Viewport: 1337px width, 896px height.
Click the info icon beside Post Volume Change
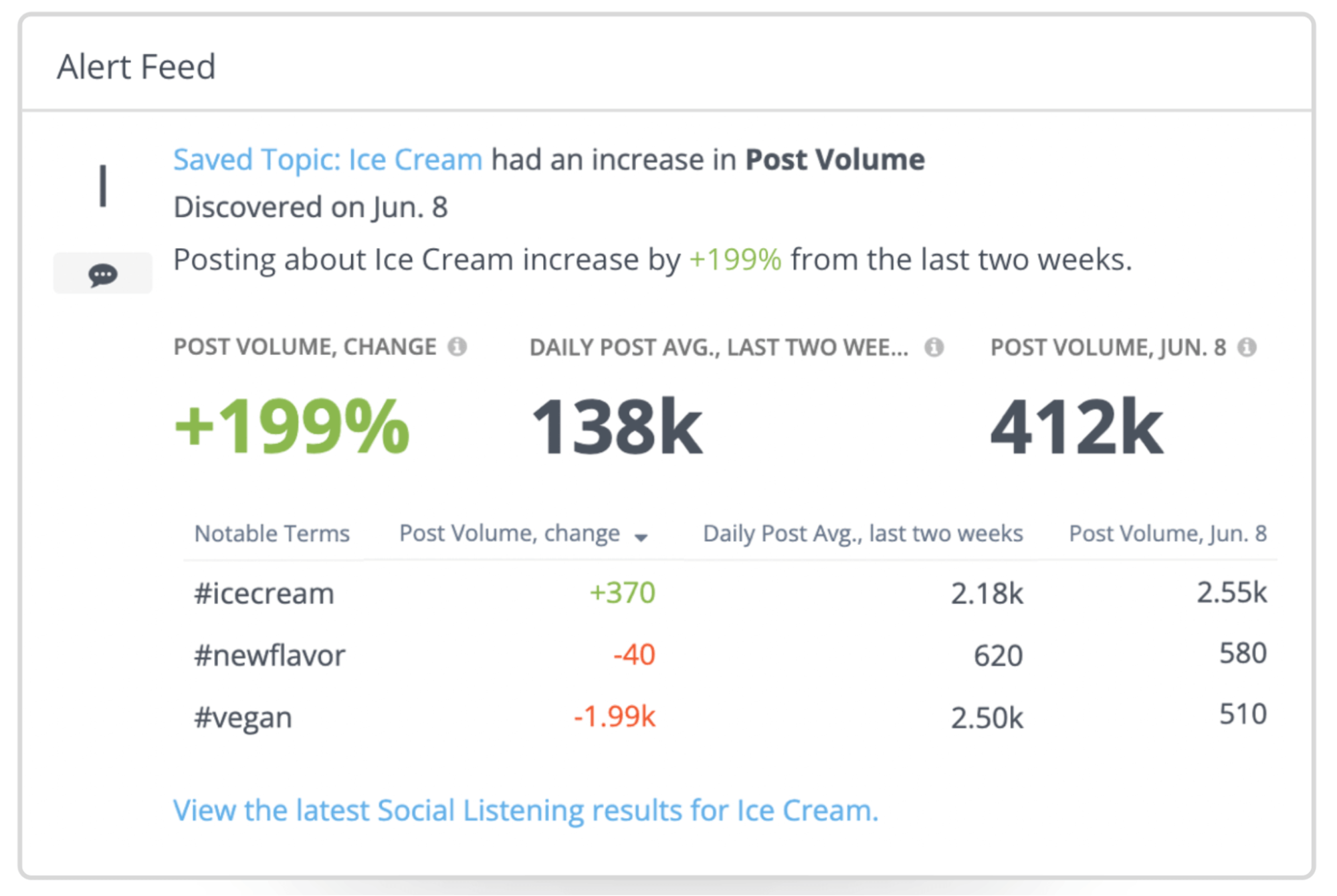(457, 347)
